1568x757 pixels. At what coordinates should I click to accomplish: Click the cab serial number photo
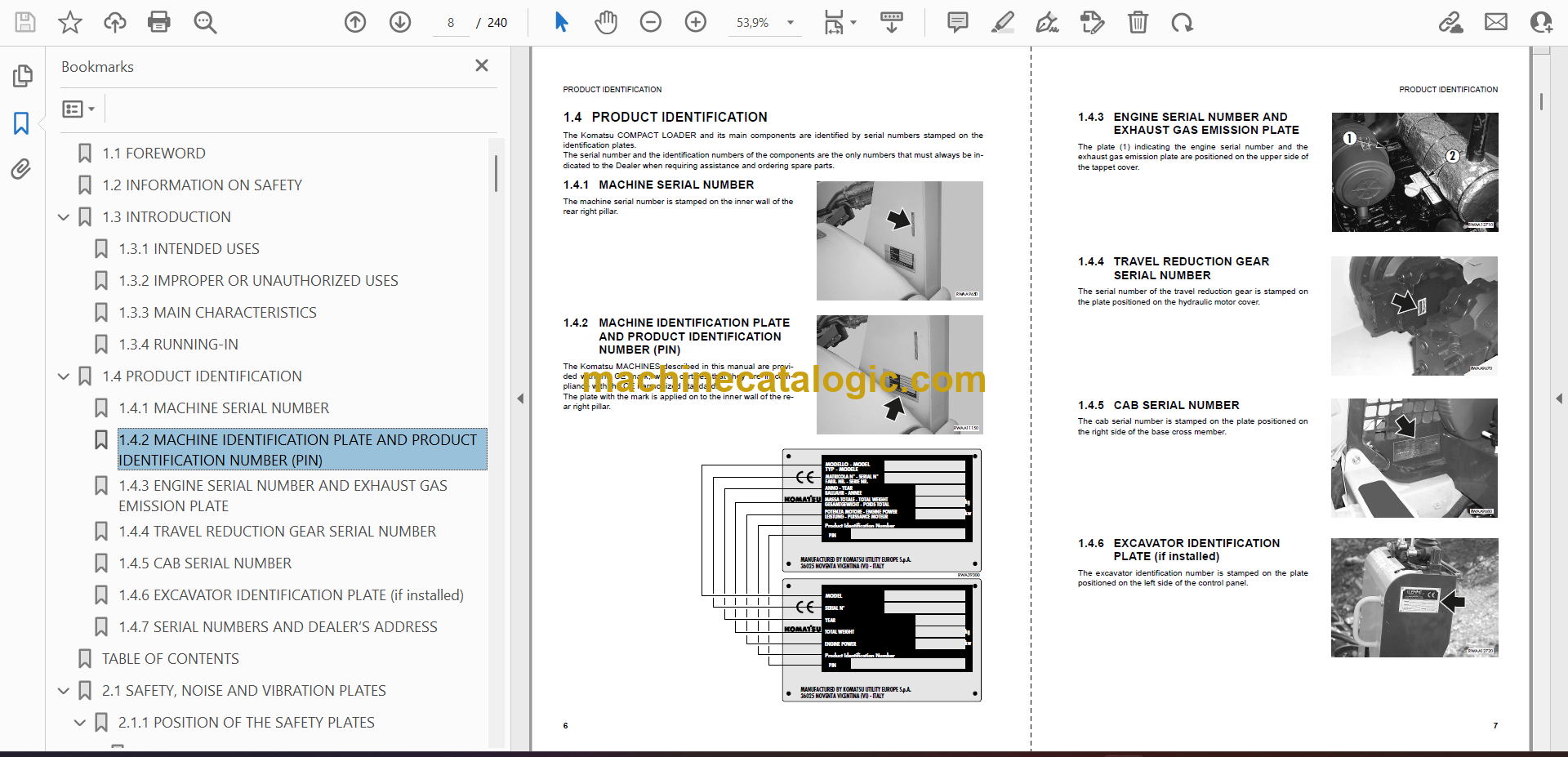[x=1414, y=458]
